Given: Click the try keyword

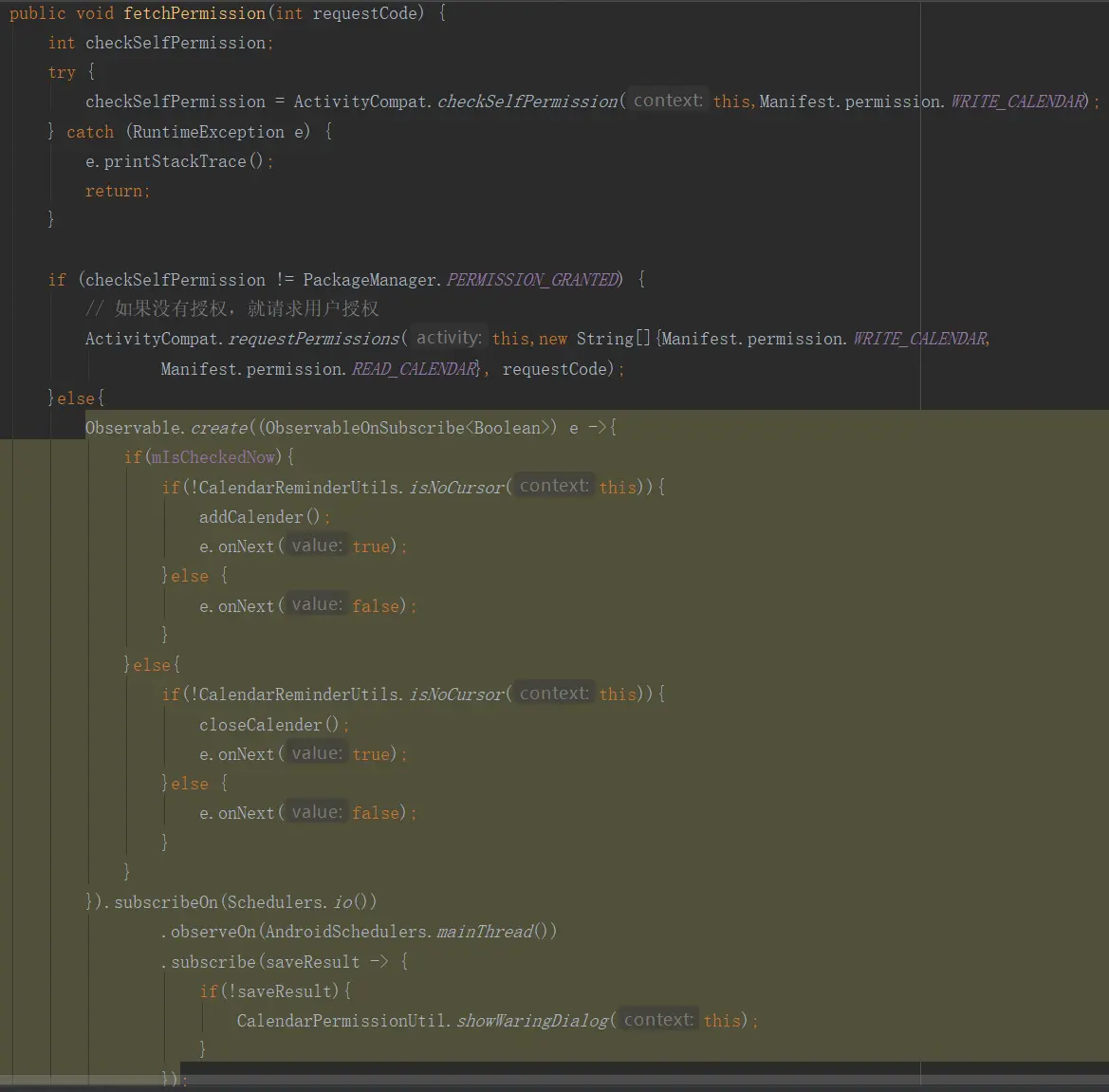Looking at the screenshot, I should pos(62,73).
